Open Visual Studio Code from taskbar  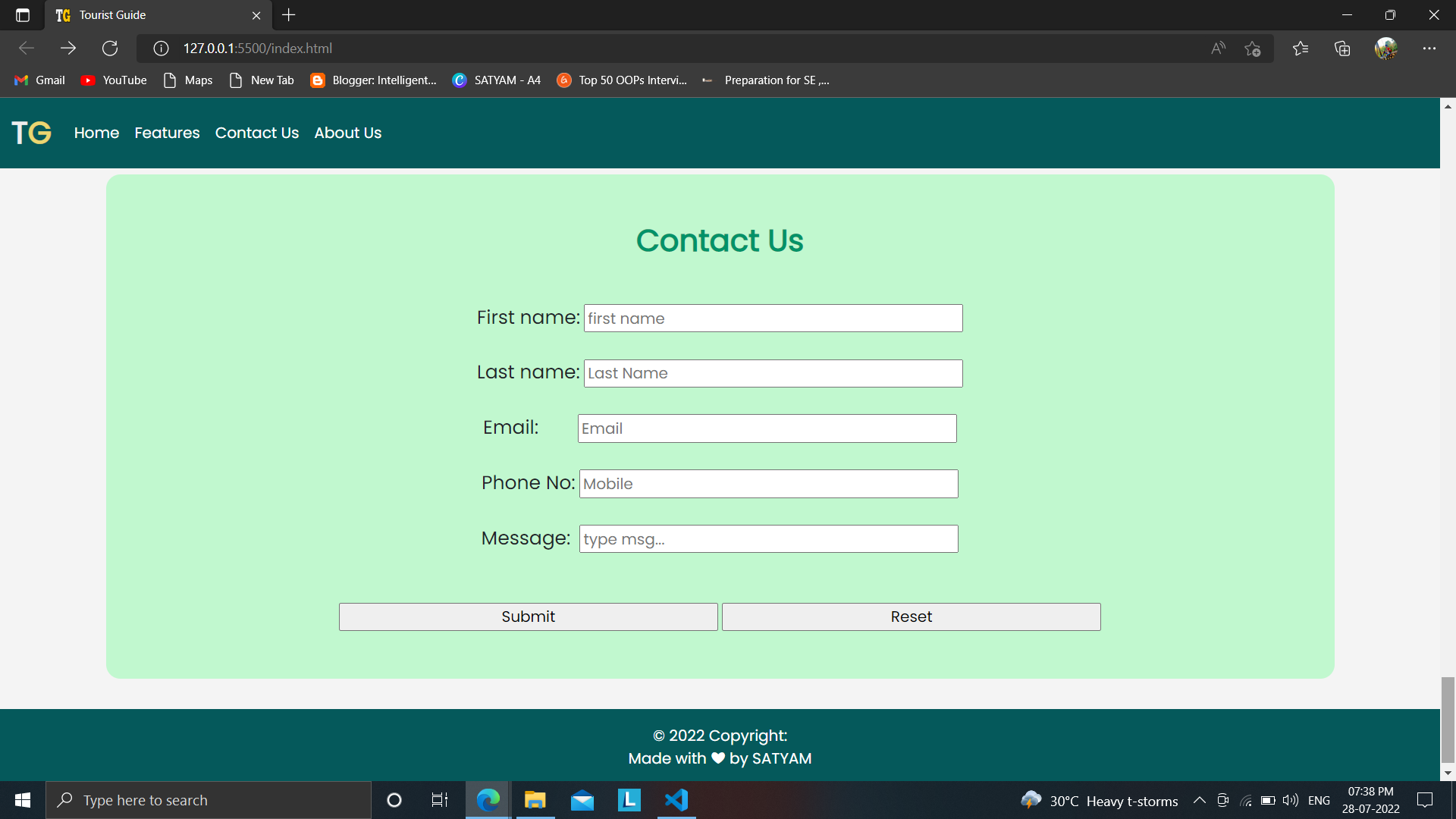(x=676, y=800)
